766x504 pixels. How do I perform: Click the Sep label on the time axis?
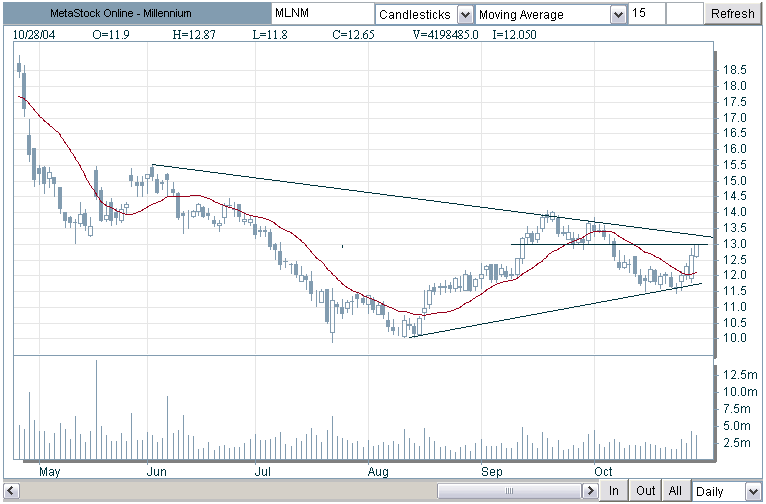[491, 472]
